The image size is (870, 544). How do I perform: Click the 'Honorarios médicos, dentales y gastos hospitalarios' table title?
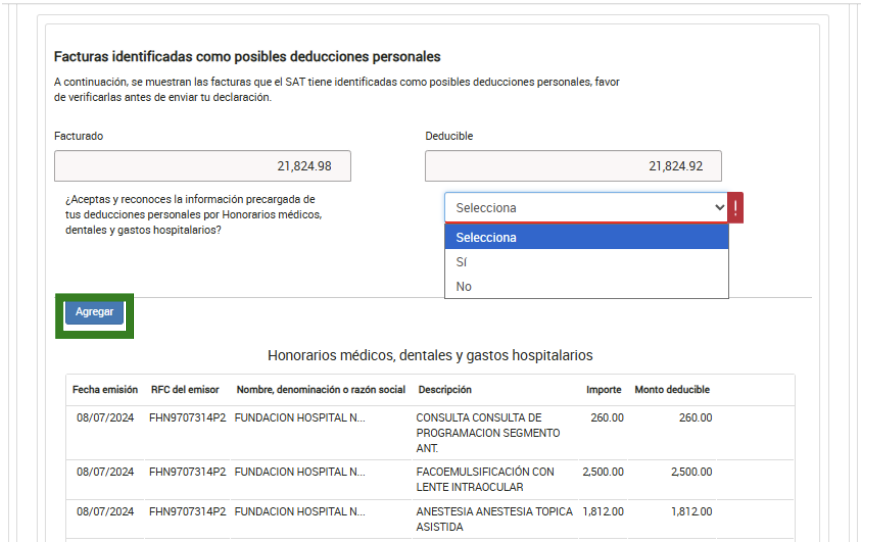coord(430,355)
